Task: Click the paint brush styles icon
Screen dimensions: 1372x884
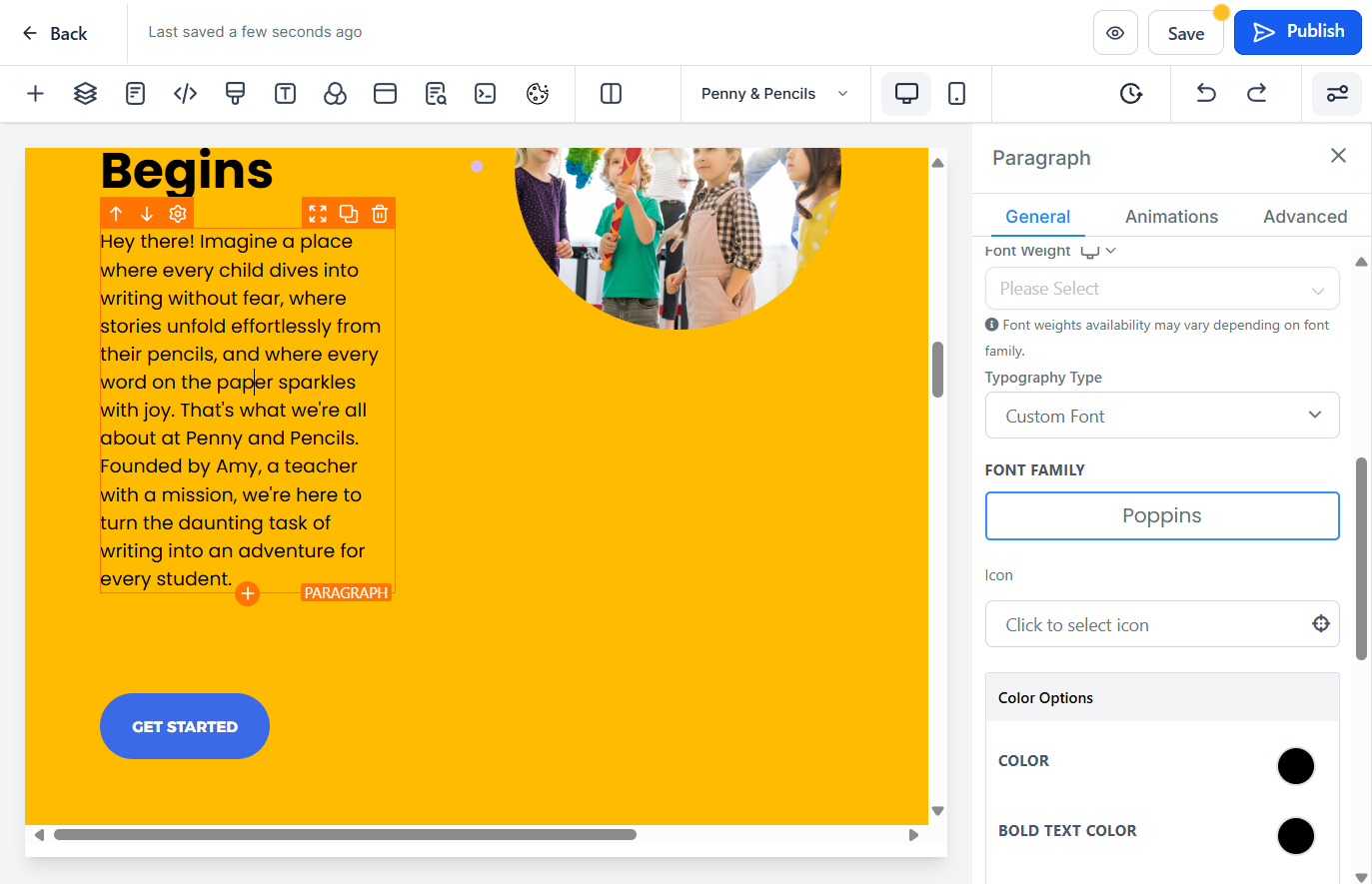Action: tap(235, 94)
